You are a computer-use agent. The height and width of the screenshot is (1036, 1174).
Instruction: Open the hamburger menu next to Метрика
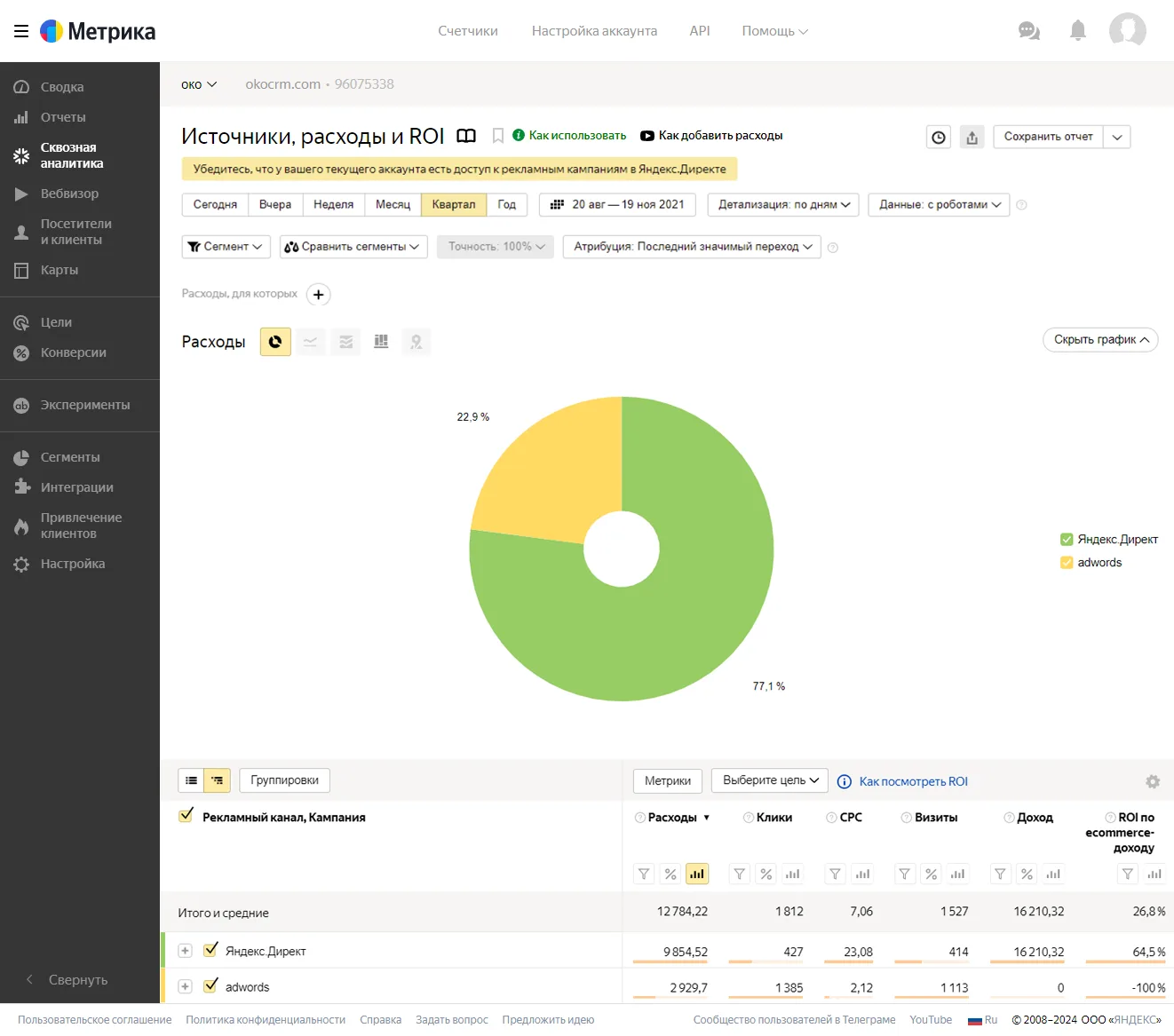21,31
